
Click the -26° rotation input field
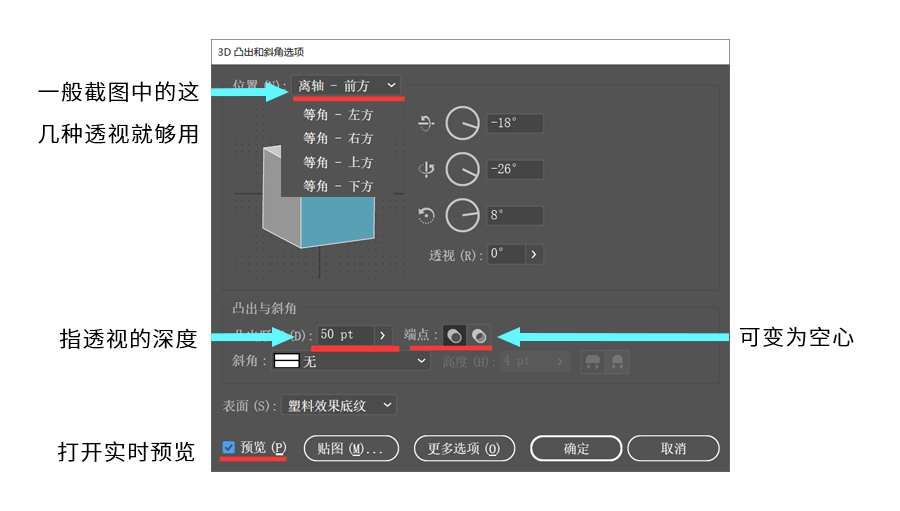coord(515,169)
